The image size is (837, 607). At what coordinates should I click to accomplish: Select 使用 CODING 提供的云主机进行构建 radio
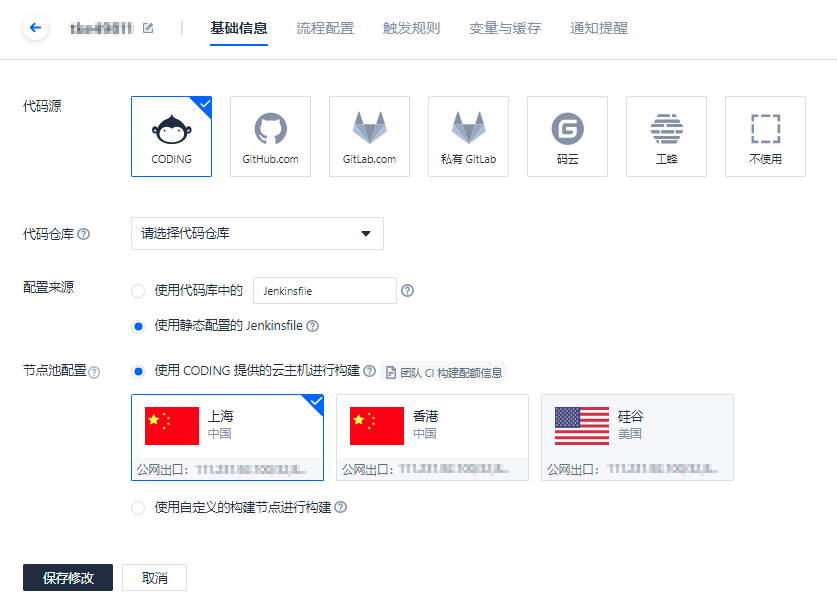tap(138, 372)
